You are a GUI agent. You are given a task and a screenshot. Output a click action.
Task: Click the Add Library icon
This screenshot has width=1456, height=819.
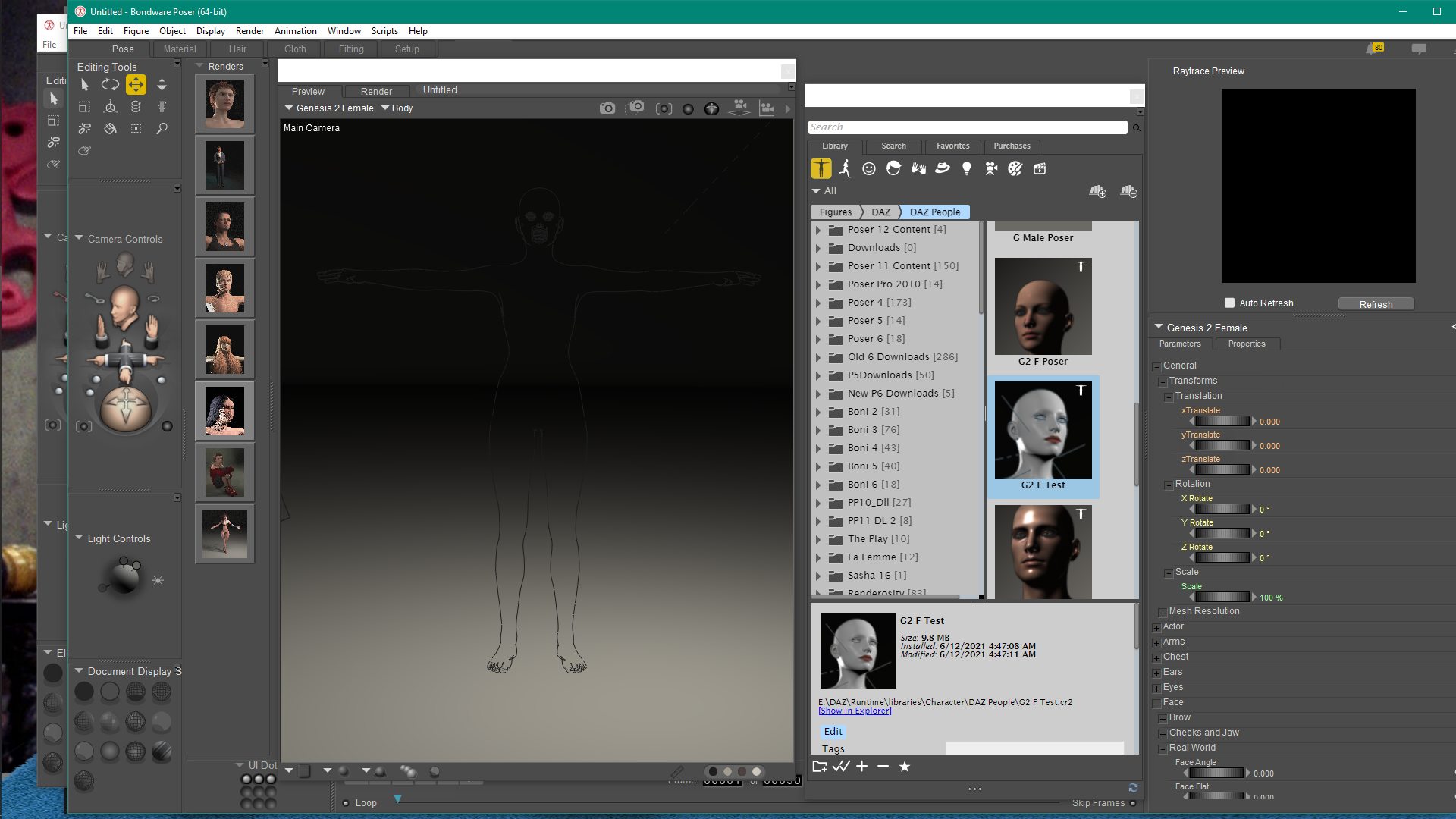pos(1097,191)
